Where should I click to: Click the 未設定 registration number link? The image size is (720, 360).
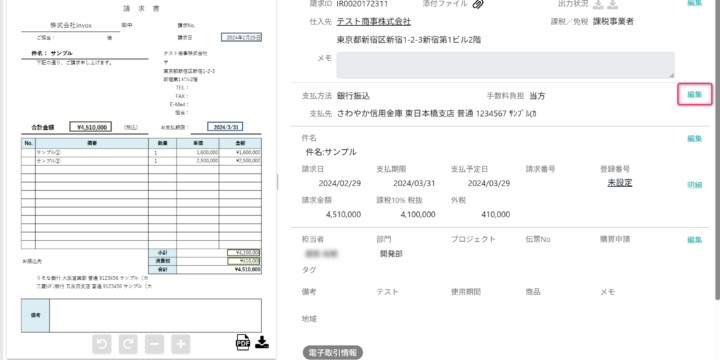620,183
